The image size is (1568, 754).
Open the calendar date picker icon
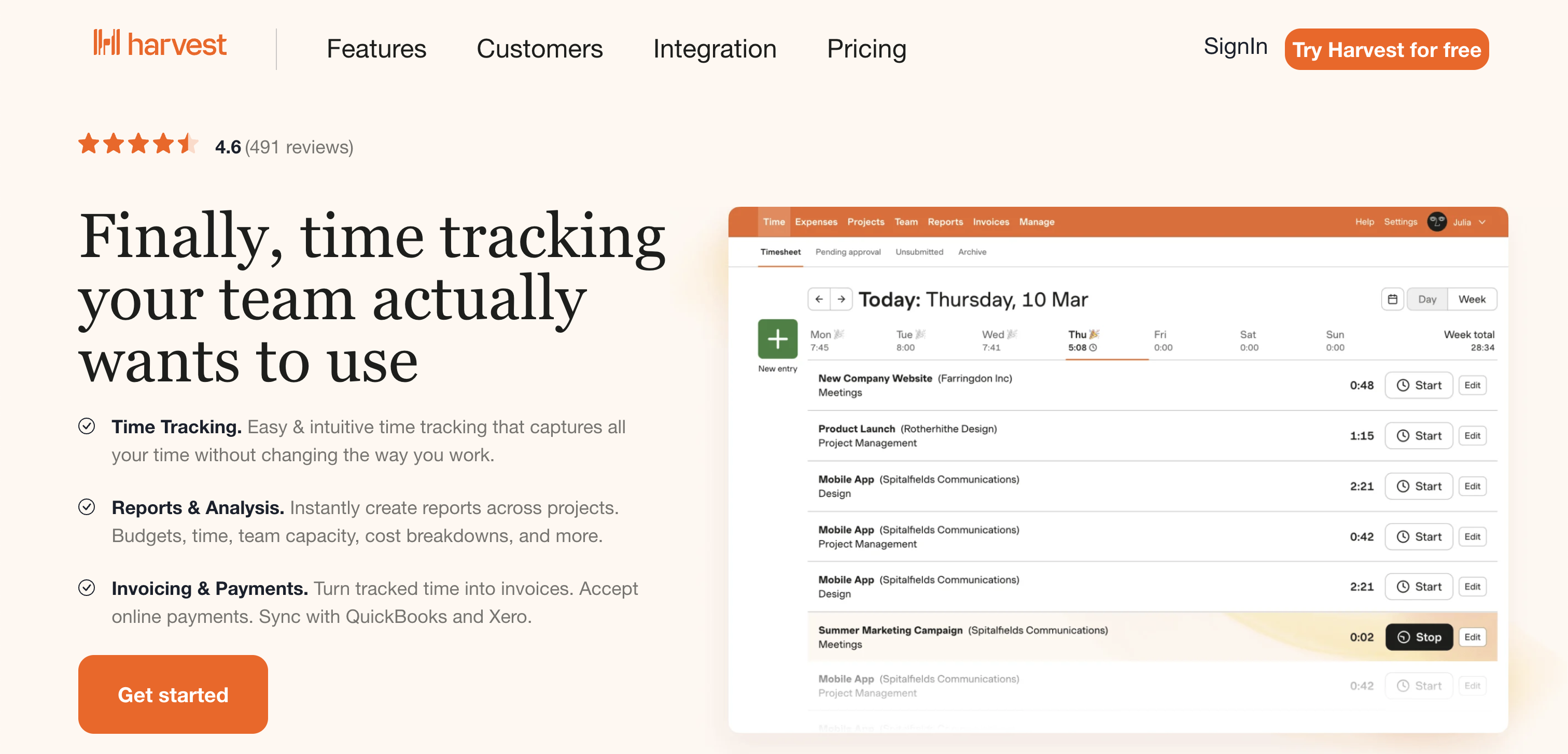click(1392, 299)
